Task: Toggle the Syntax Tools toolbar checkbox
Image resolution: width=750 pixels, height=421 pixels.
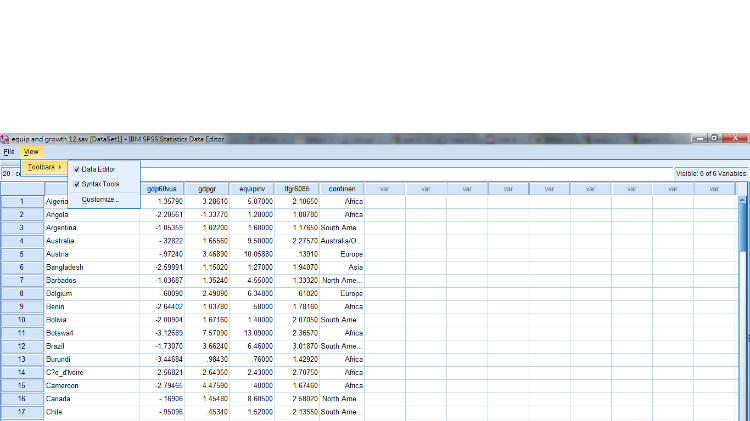Action: coord(77,184)
